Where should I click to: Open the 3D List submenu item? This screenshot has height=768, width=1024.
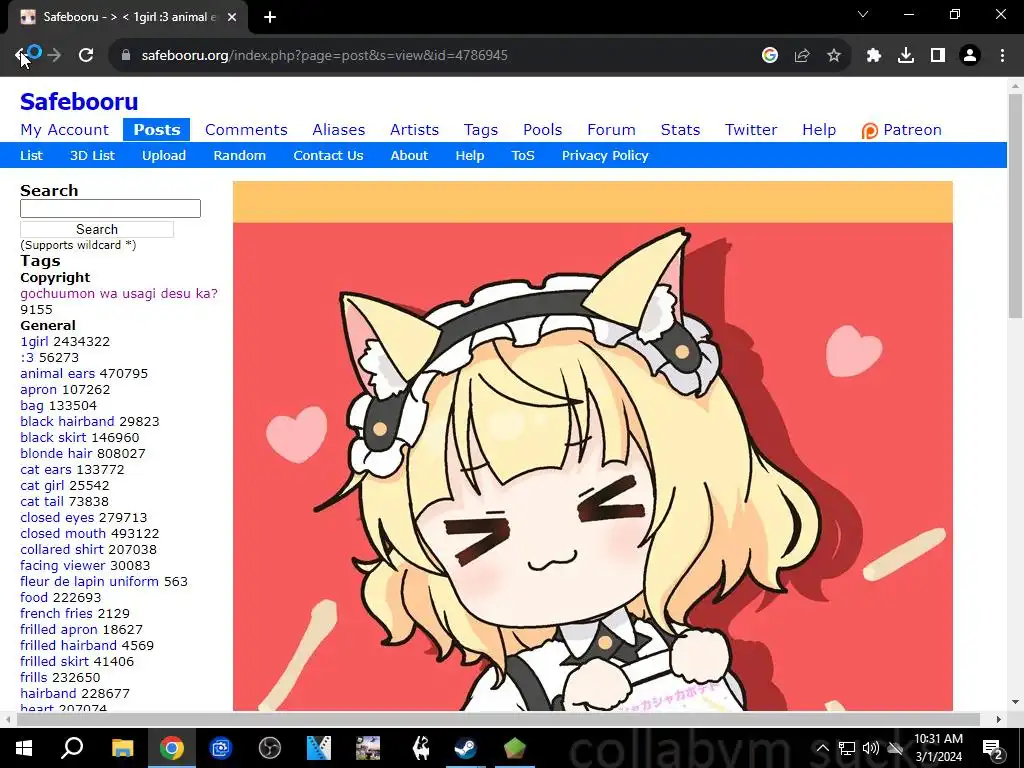click(x=92, y=155)
